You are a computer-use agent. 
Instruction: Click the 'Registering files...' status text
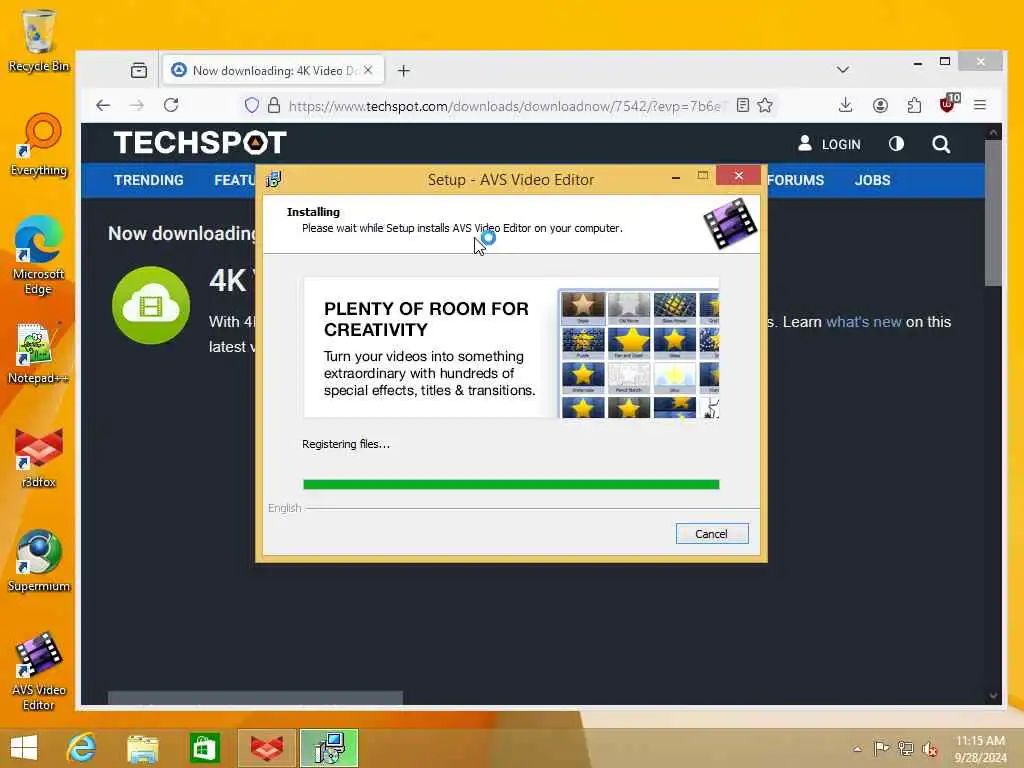click(345, 444)
